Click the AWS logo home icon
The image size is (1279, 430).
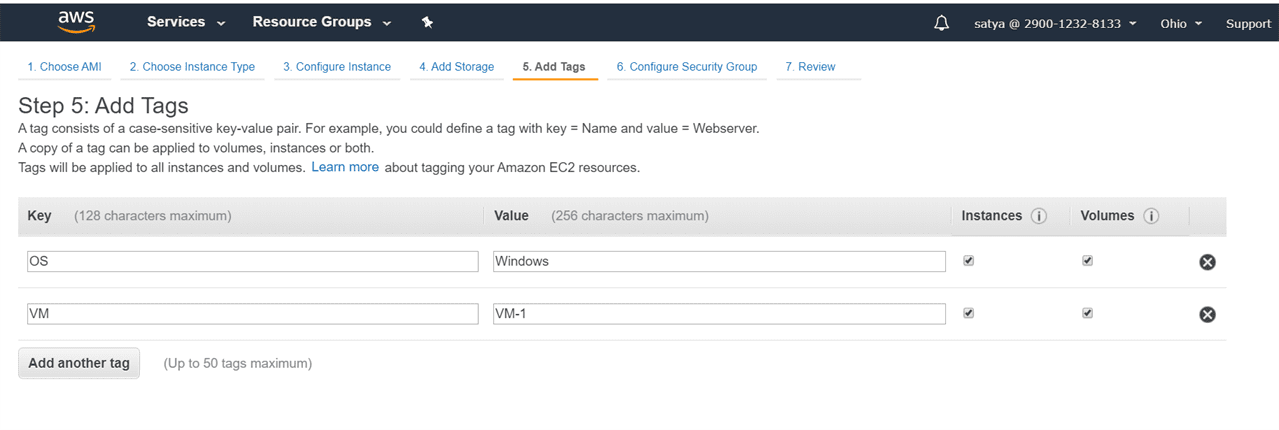coord(76,22)
